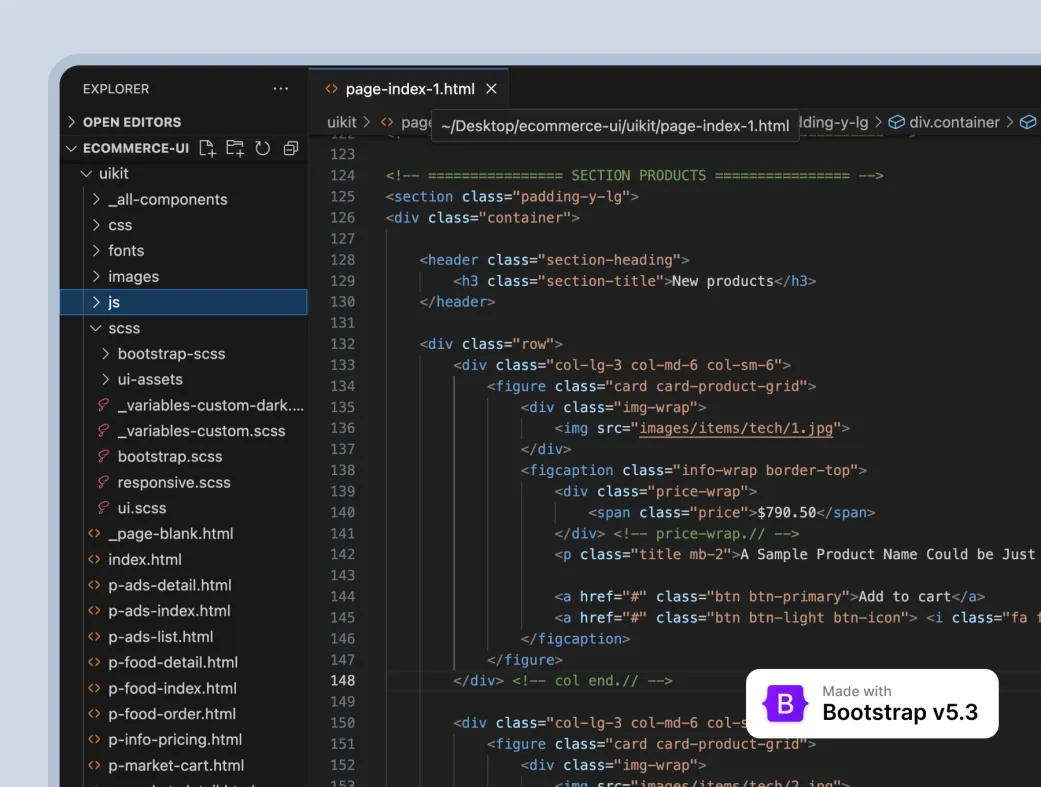Click the Sass icon beside bootstrap.scss
Viewport: 1041px width, 787px height.
[x=102, y=457]
